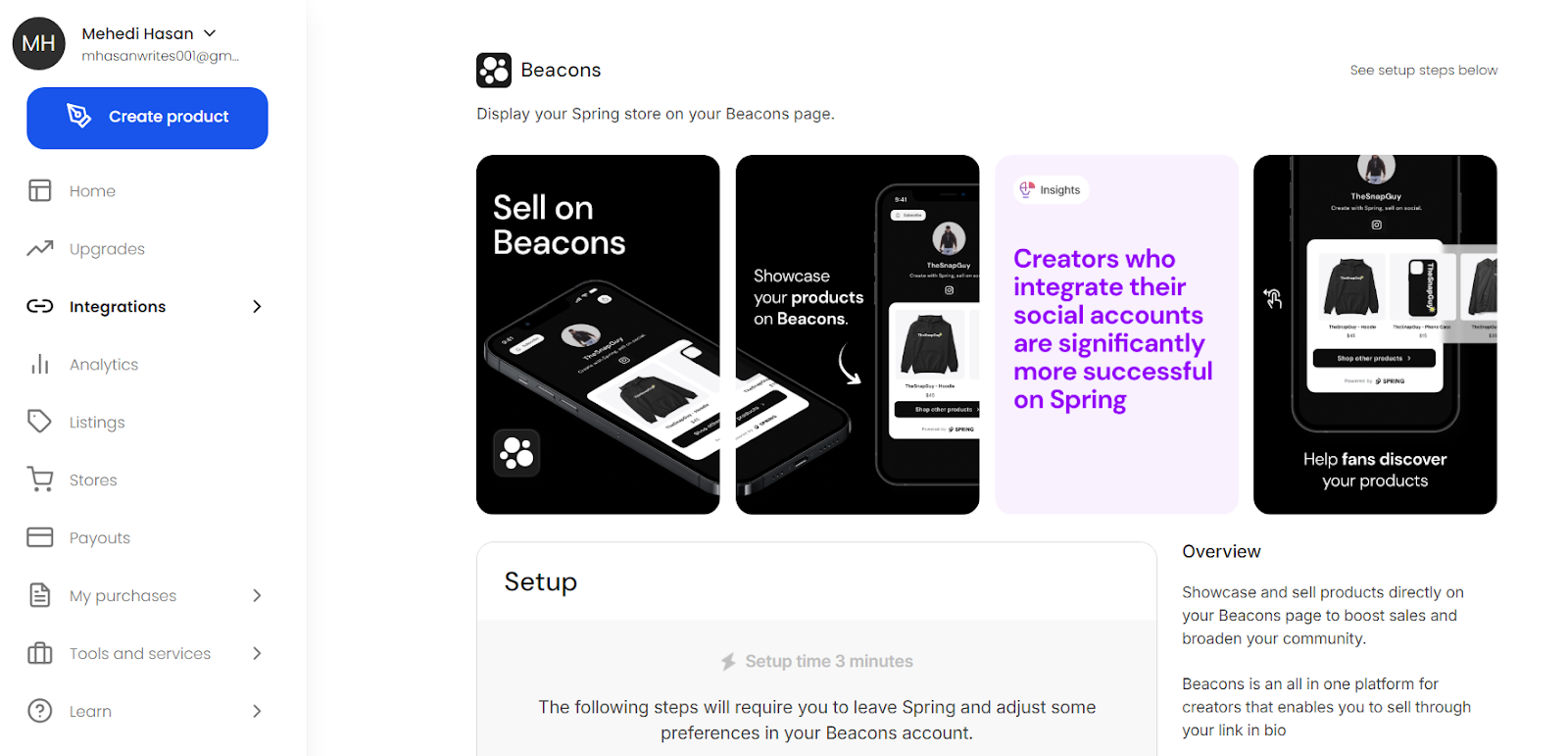1568x756 pixels.
Task: Open the Analytics bar chart icon
Action: point(39,364)
